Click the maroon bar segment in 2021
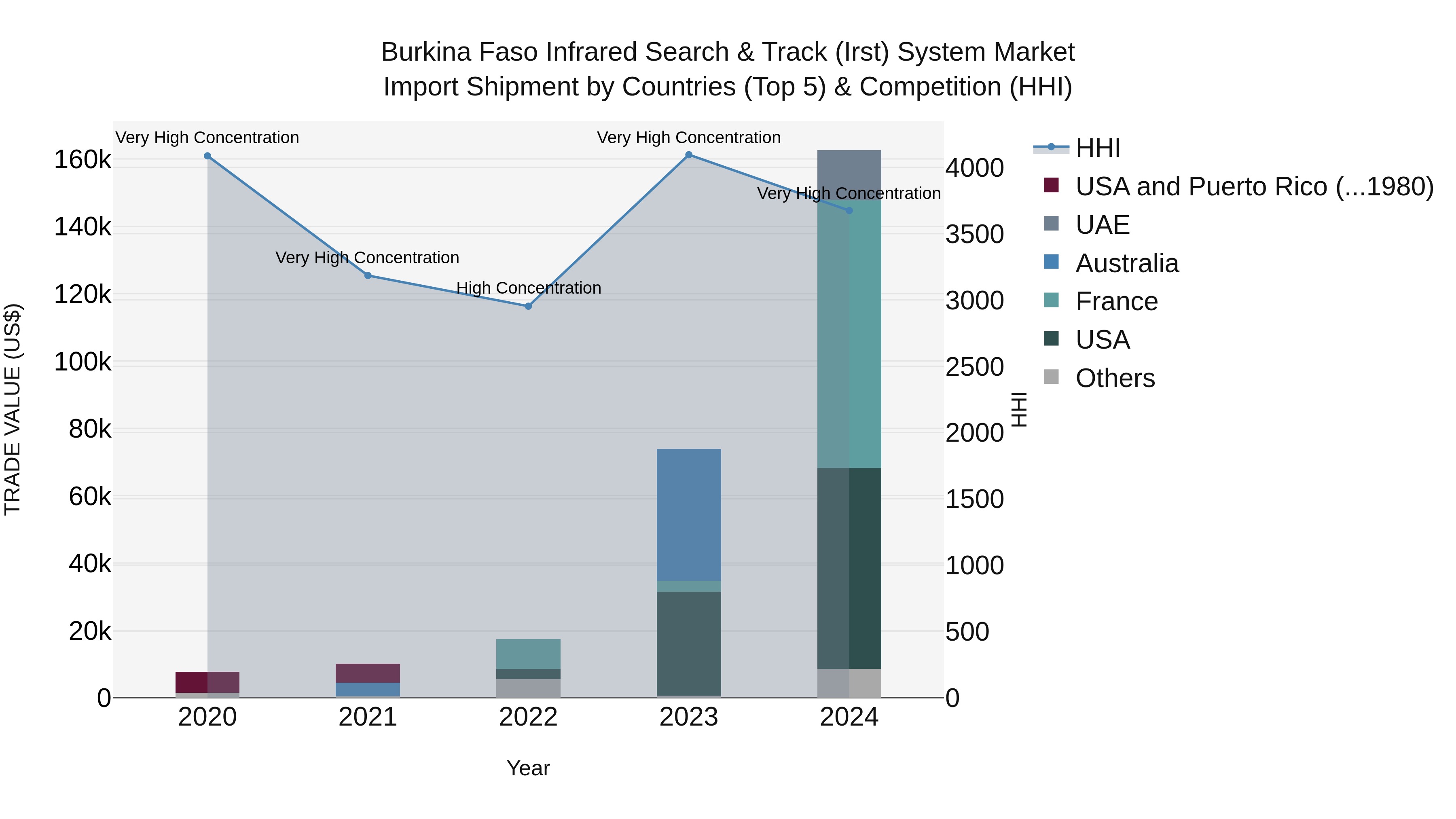The height and width of the screenshot is (819, 1456). point(368,673)
